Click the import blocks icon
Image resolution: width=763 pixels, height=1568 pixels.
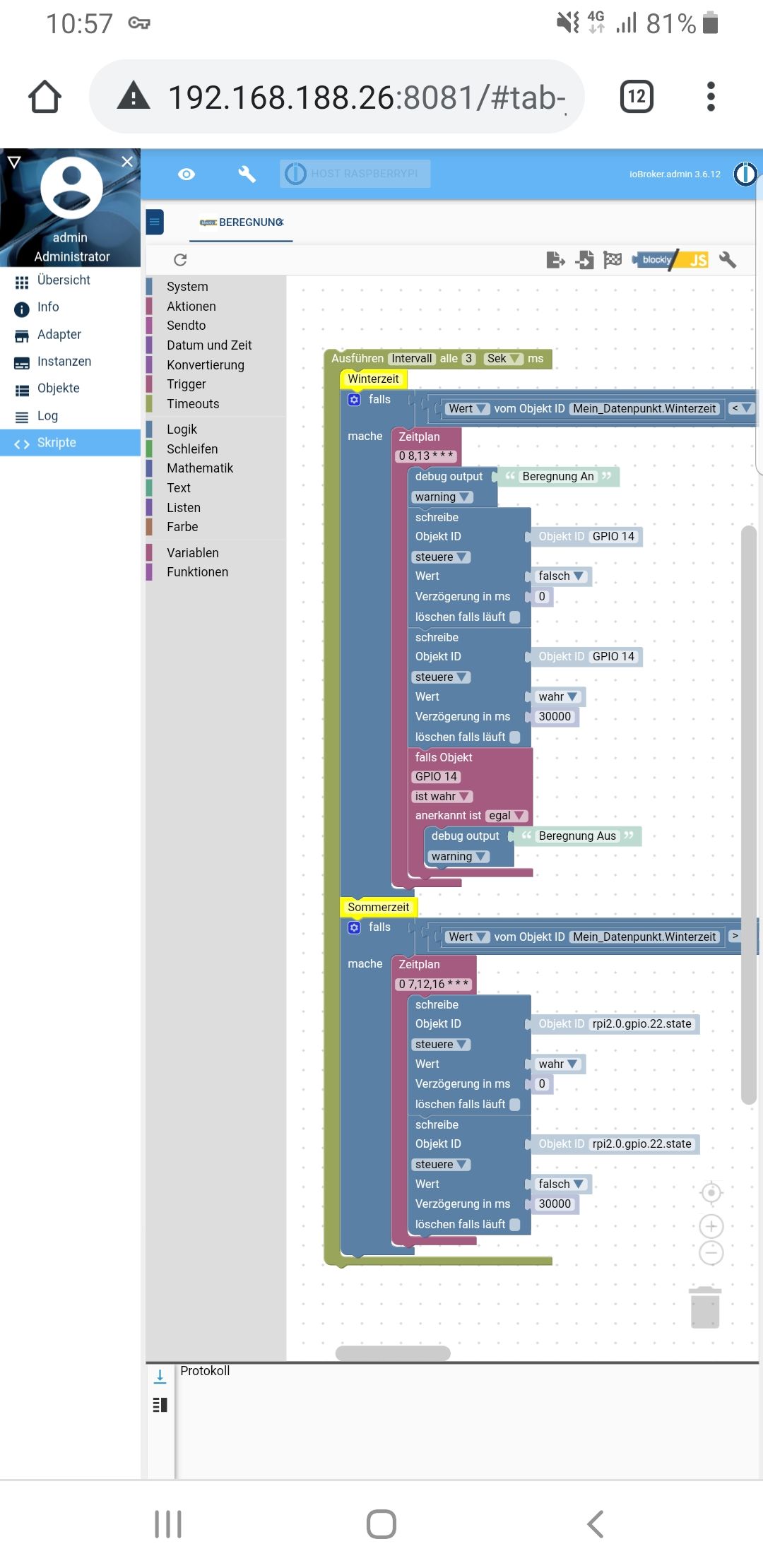point(584,260)
